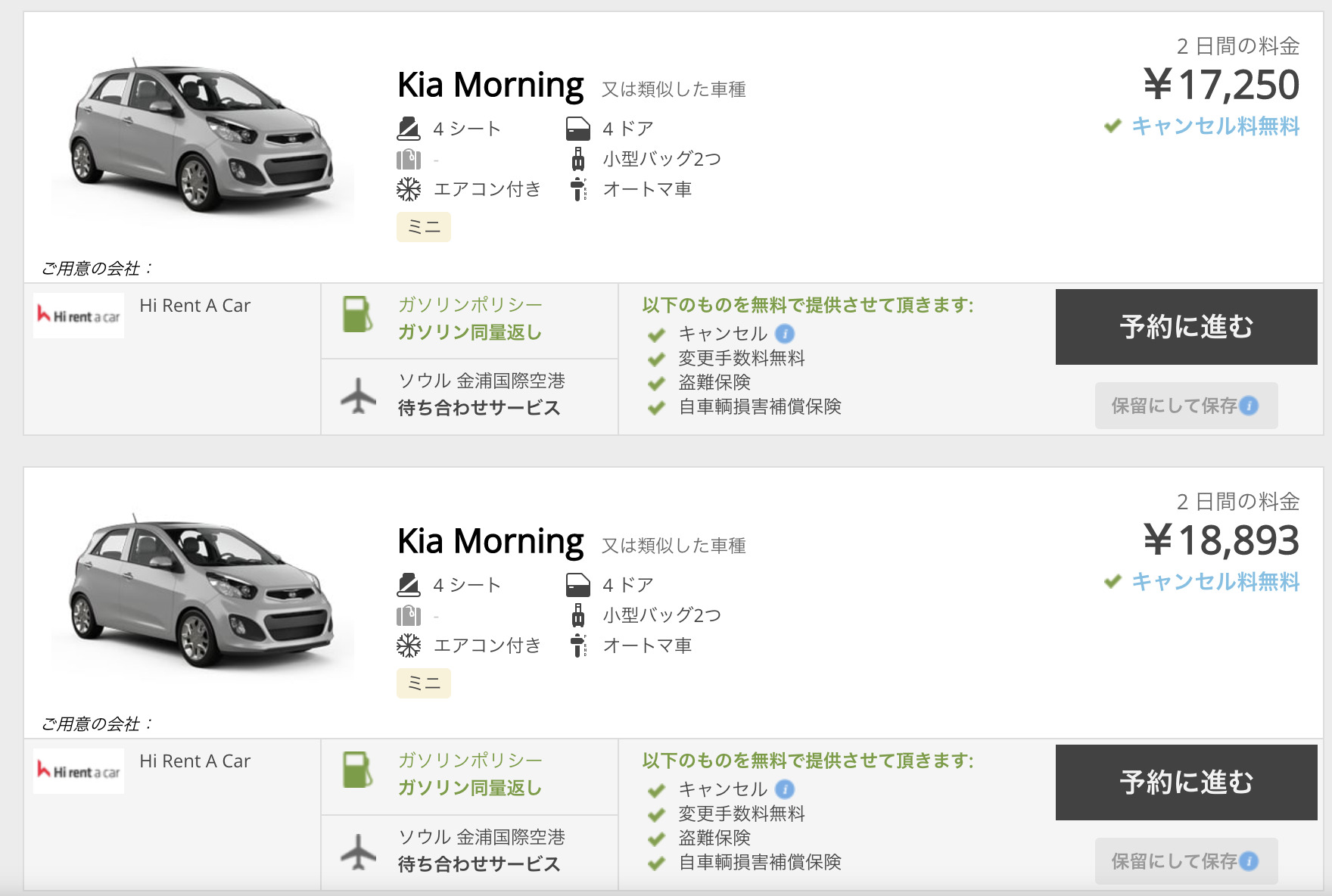This screenshot has height=896, width=1332.
Task: Click the second 保留にして保存 button
Action: pyautogui.click(x=1186, y=861)
